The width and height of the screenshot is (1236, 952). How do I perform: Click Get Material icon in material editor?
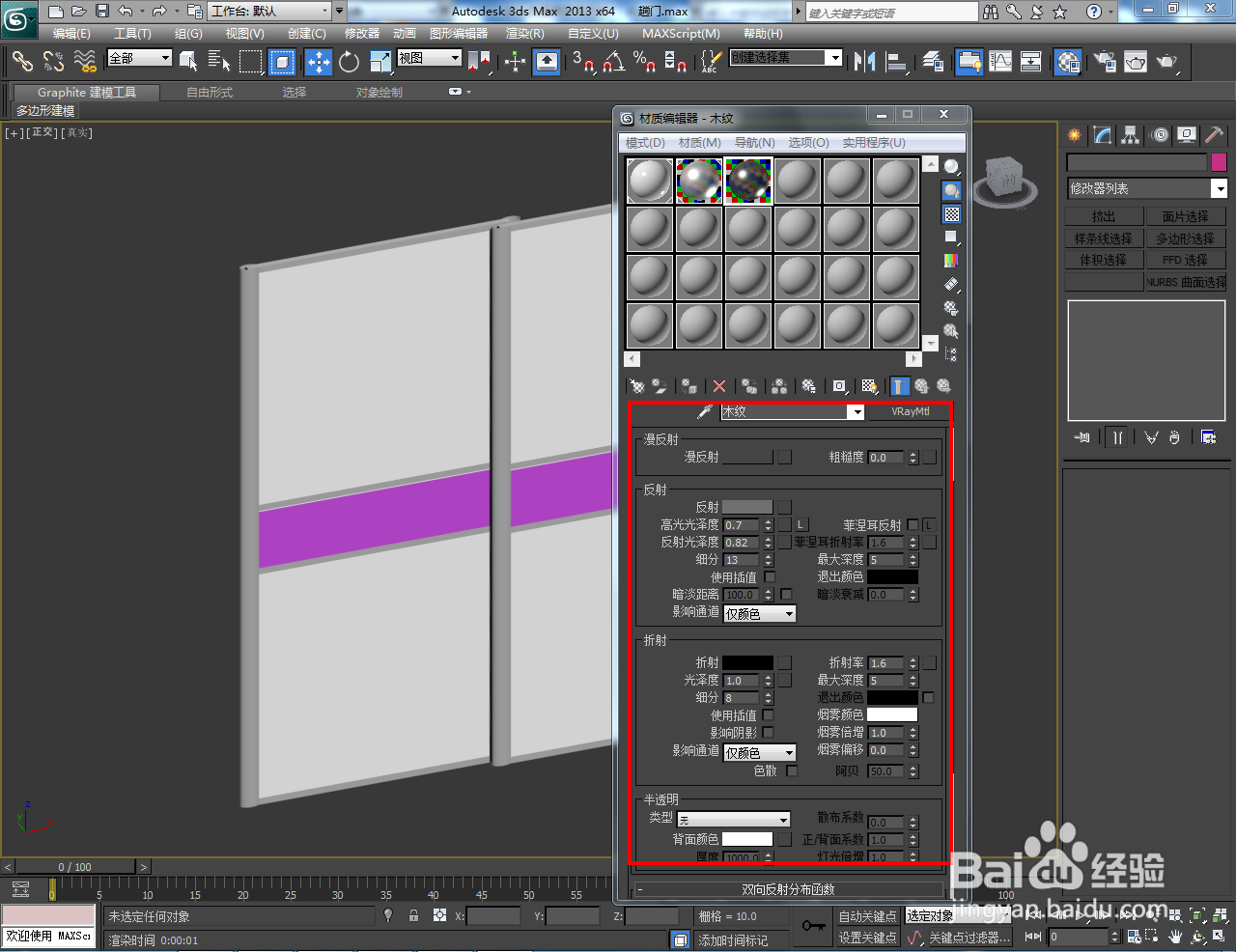click(x=637, y=386)
